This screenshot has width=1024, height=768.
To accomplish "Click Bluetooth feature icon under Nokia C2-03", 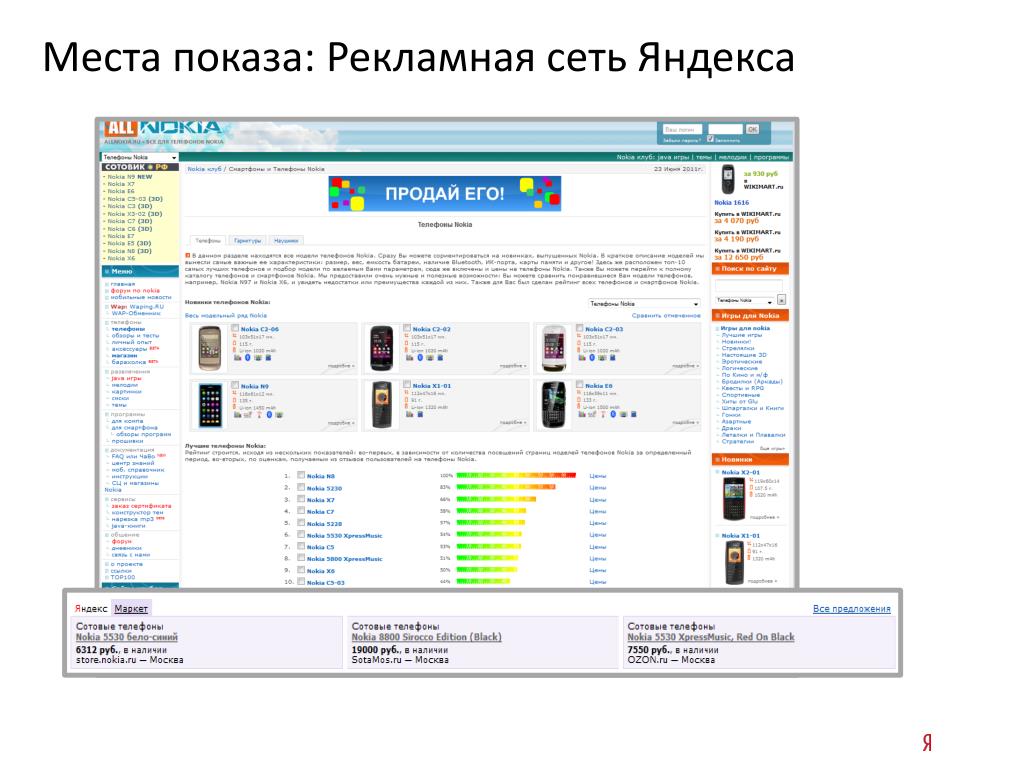I will tap(592, 358).
